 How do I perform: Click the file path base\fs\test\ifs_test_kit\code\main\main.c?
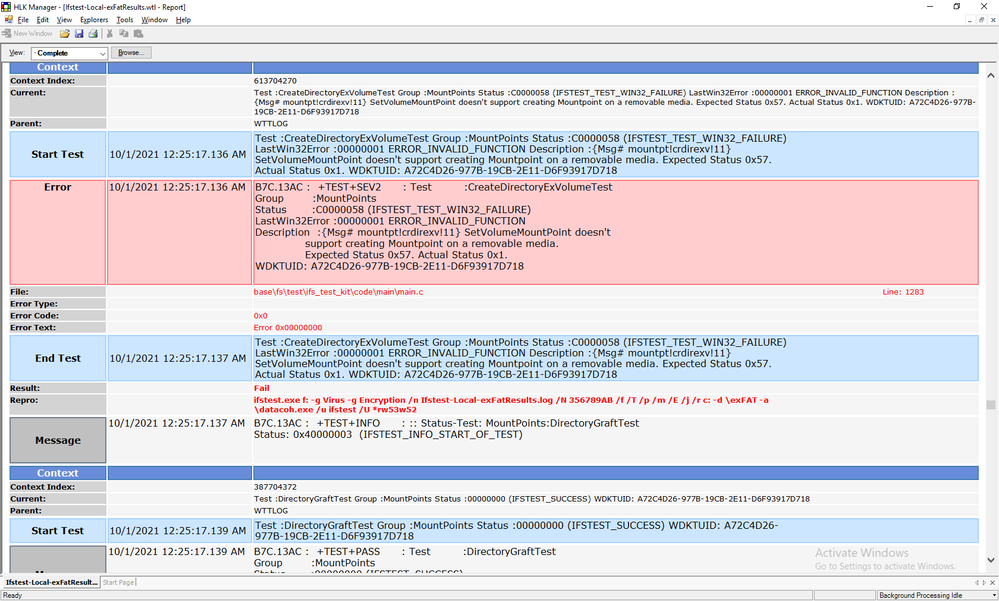338,292
